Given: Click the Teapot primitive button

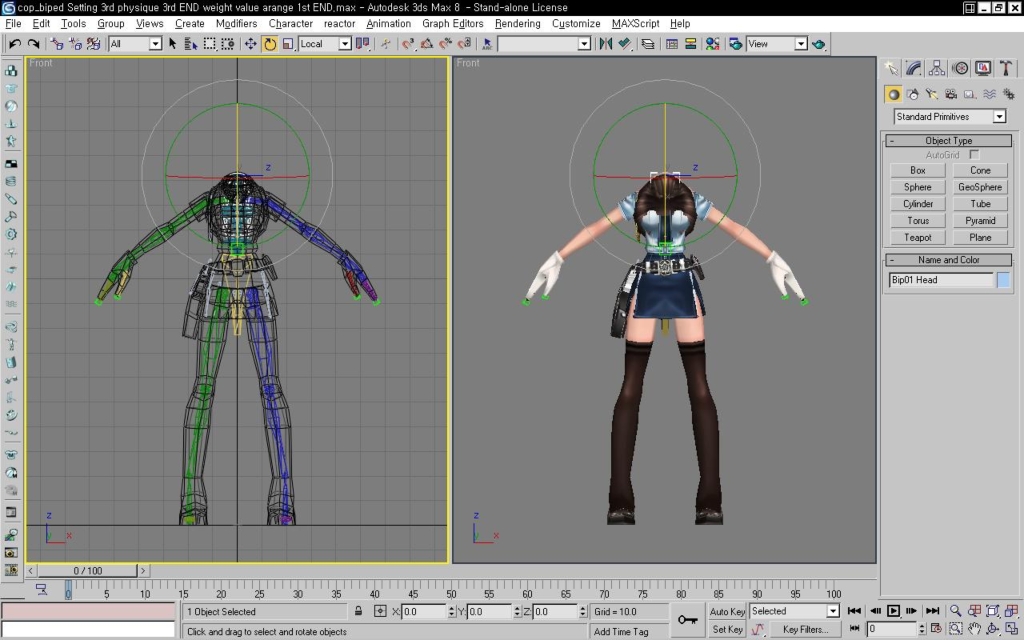Looking at the screenshot, I should coord(918,238).
